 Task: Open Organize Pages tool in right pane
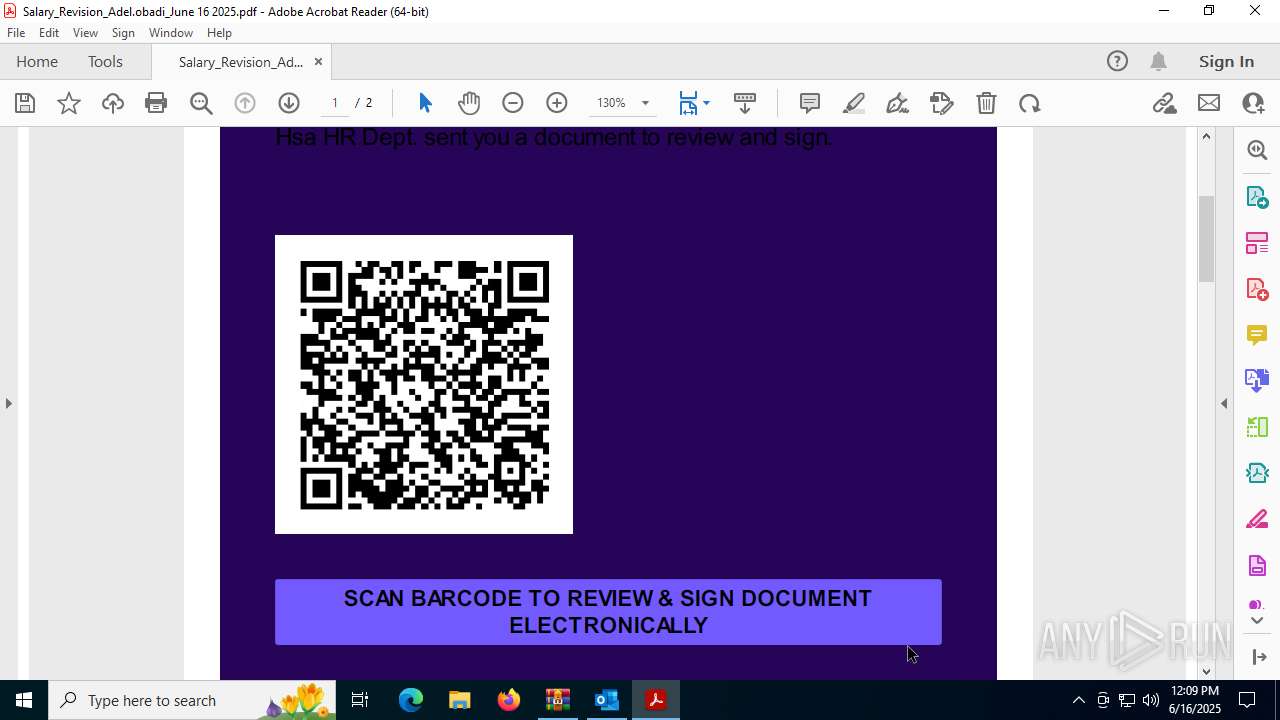click(x=1257, y=243)
